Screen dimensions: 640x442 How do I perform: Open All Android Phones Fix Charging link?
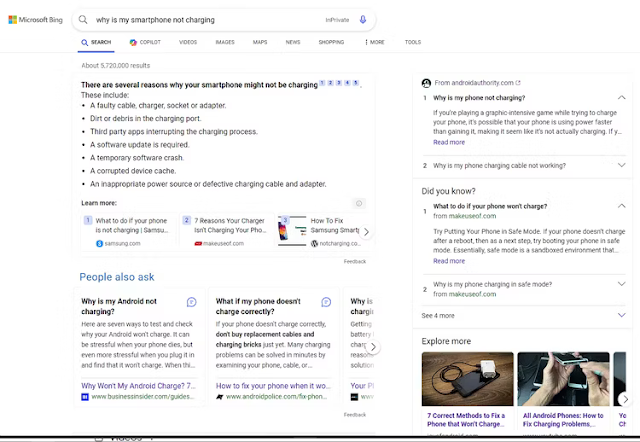[x=563, y=420]
